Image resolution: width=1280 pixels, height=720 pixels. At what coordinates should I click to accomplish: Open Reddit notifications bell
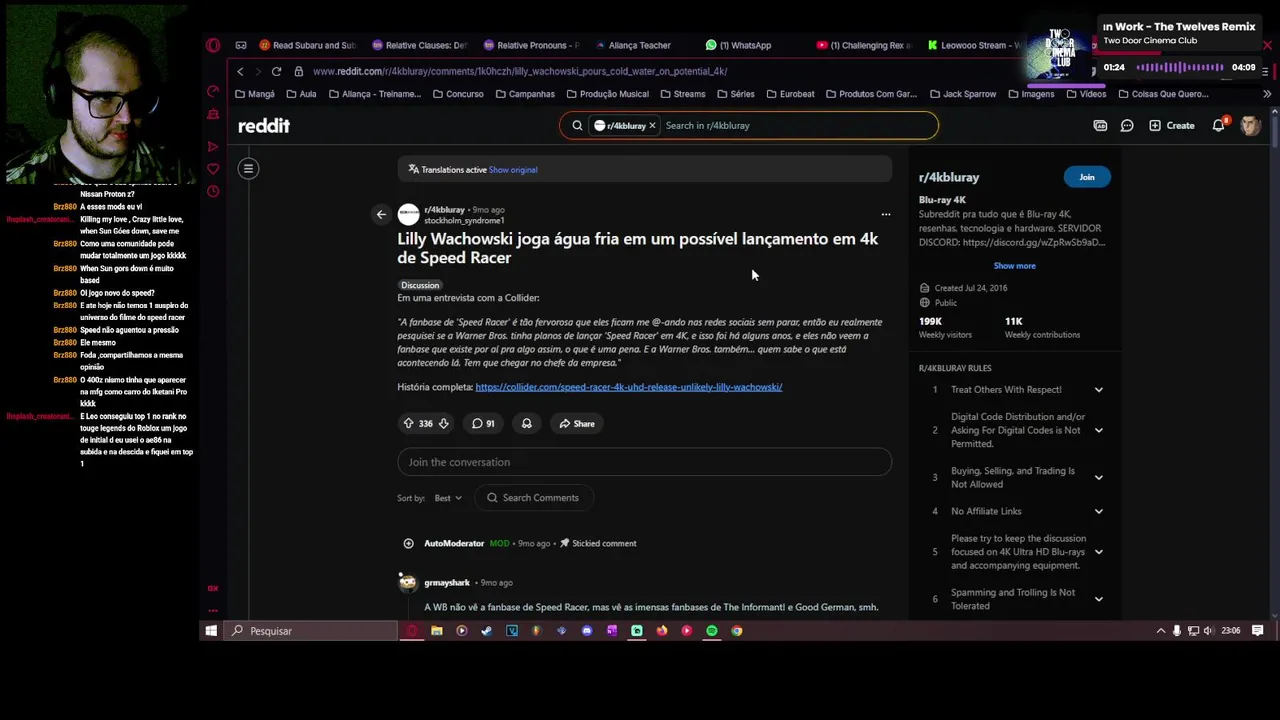(1218, 126)
